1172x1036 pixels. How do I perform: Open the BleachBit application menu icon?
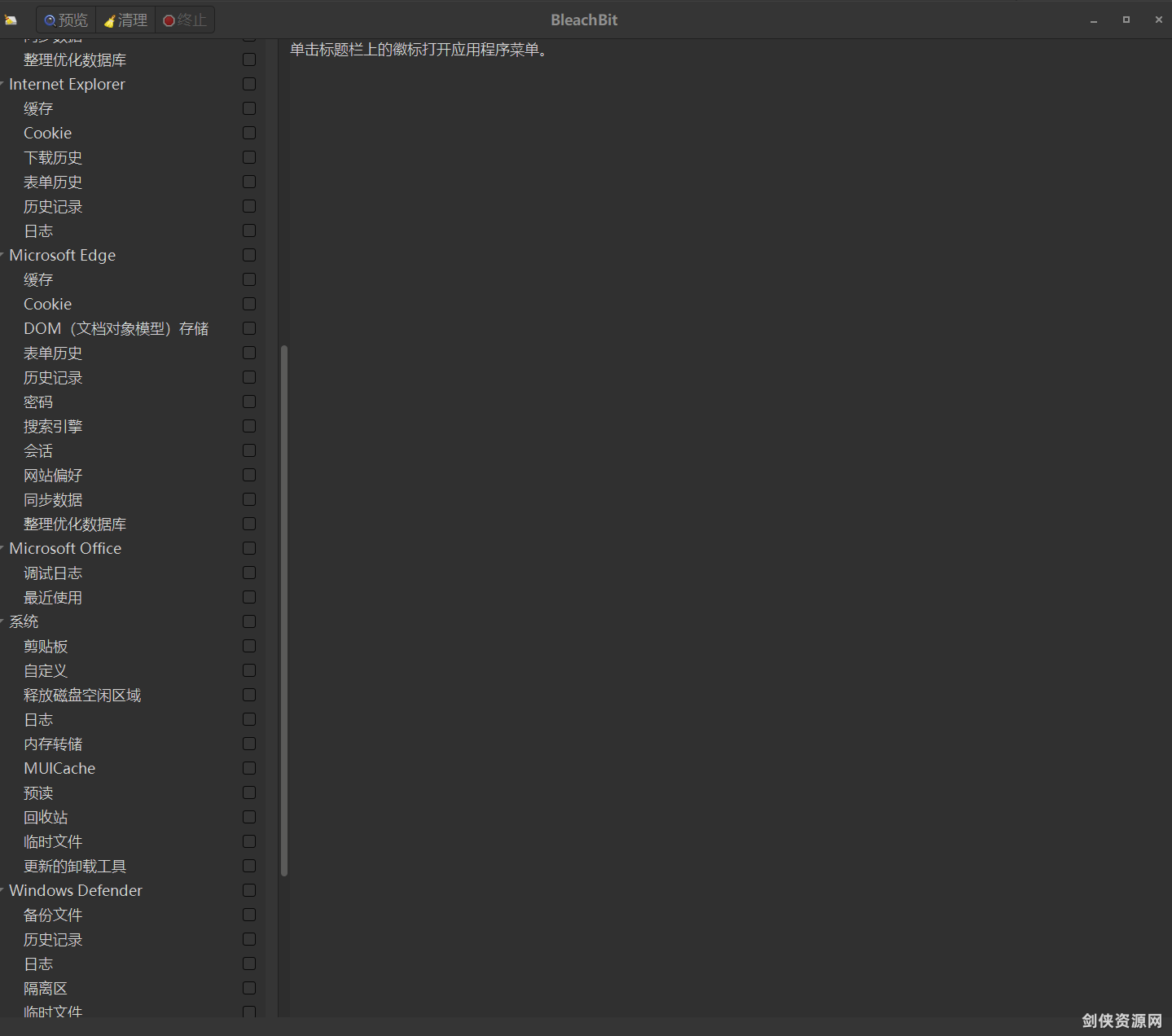[11, 20]
